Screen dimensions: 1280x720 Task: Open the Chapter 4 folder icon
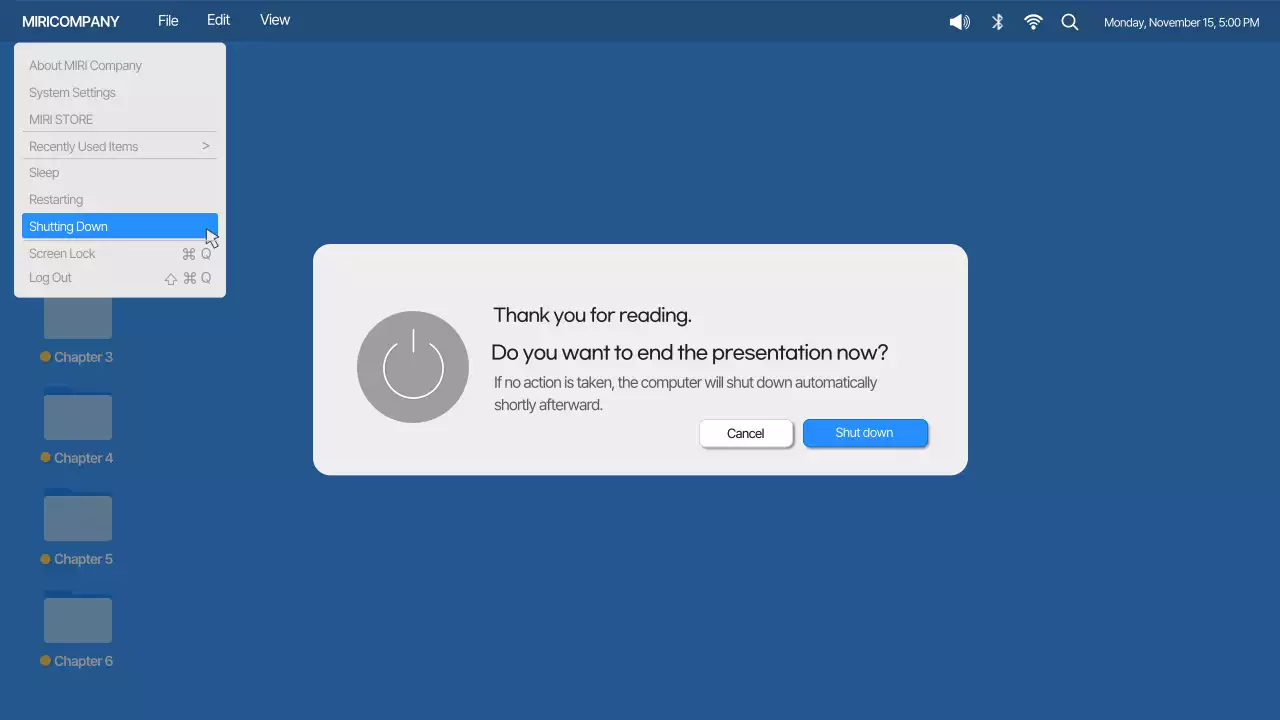(78, 415)
